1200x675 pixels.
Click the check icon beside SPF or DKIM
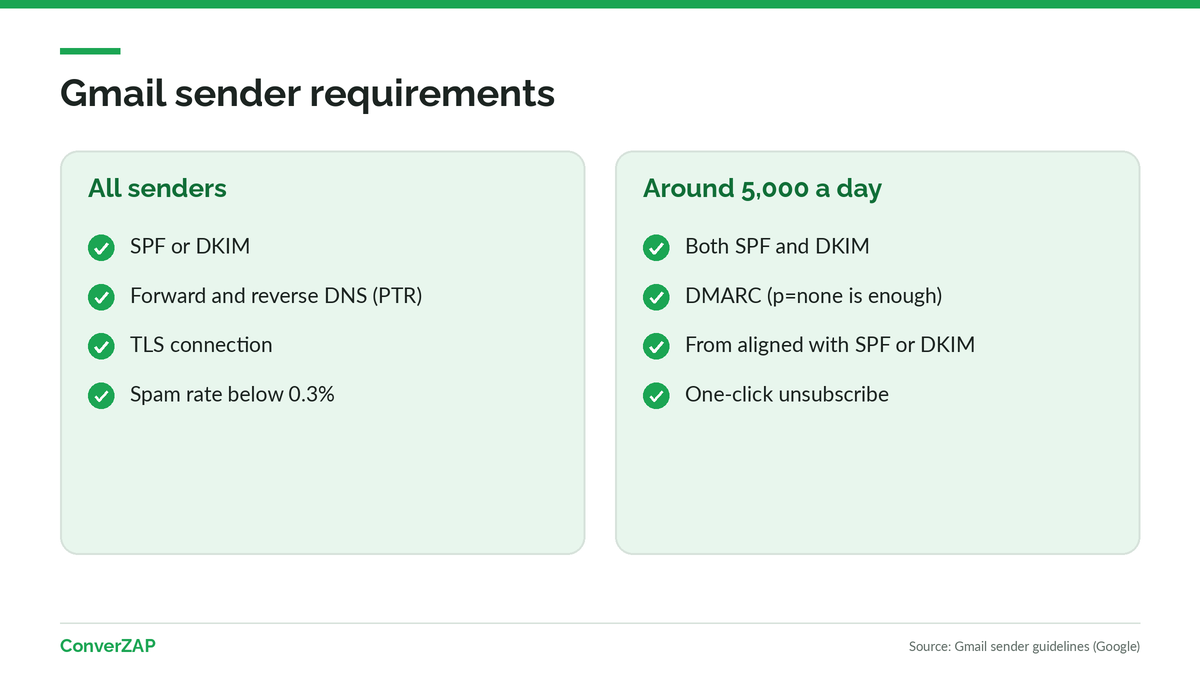tap(101, 248)
